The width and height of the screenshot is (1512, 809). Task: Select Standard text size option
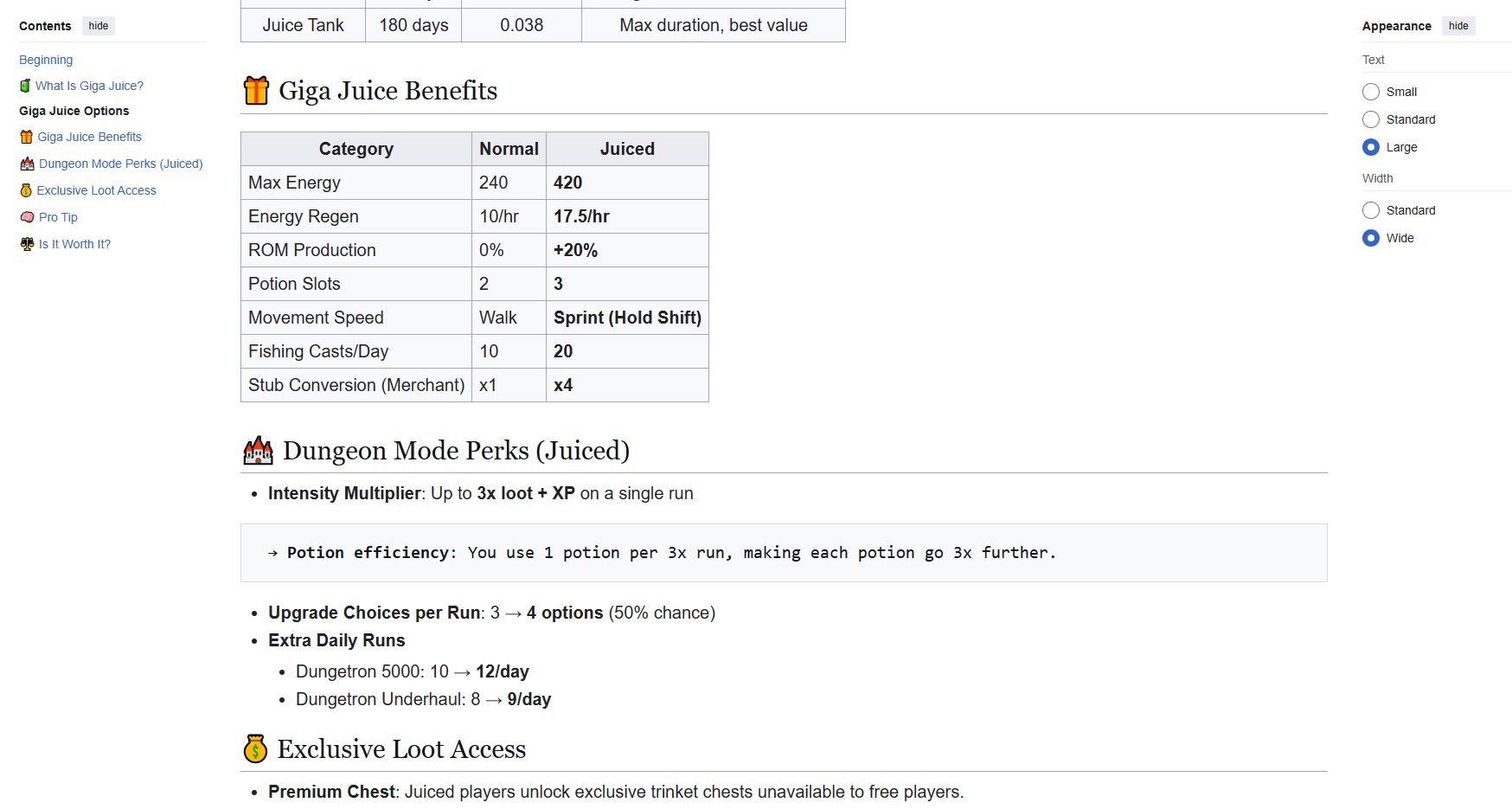coord(1371,119)
